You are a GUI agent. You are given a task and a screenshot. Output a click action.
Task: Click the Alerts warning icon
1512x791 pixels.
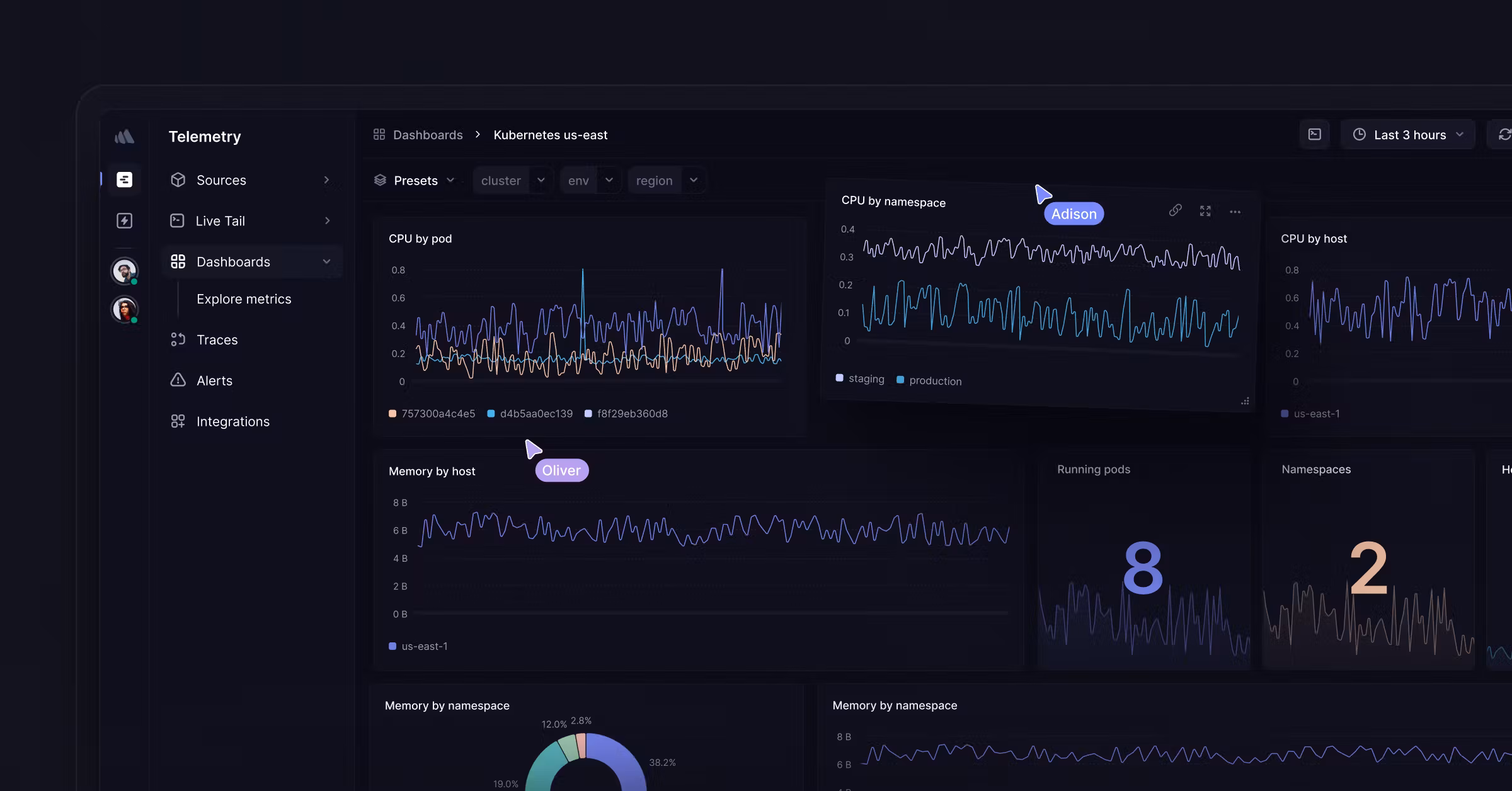pyautogui.click(x=178, y=380)
